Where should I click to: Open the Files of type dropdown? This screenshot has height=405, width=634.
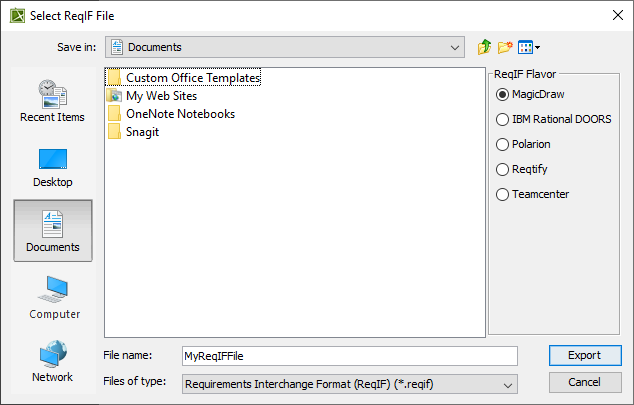click(x=508, y=383)
